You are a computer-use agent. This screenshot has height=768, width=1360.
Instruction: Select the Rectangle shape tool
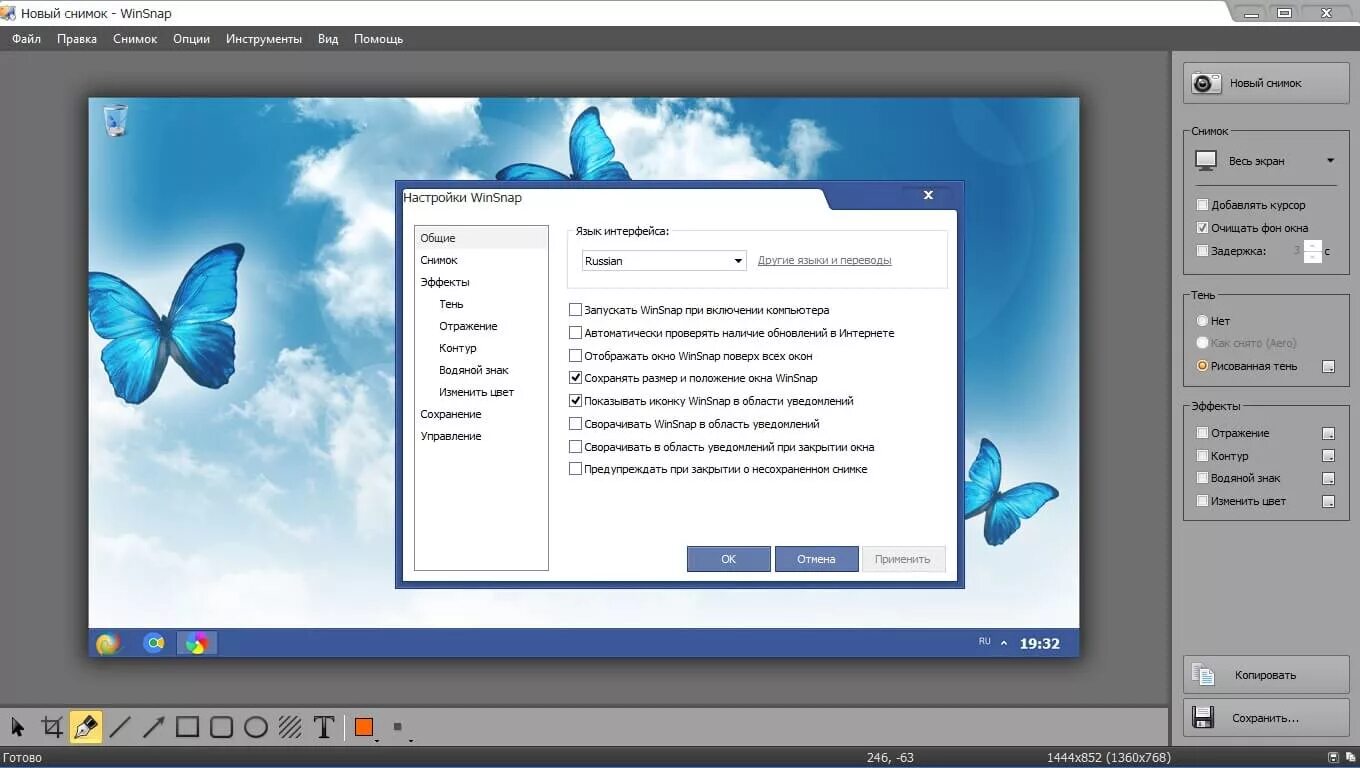tap(188, 727)
